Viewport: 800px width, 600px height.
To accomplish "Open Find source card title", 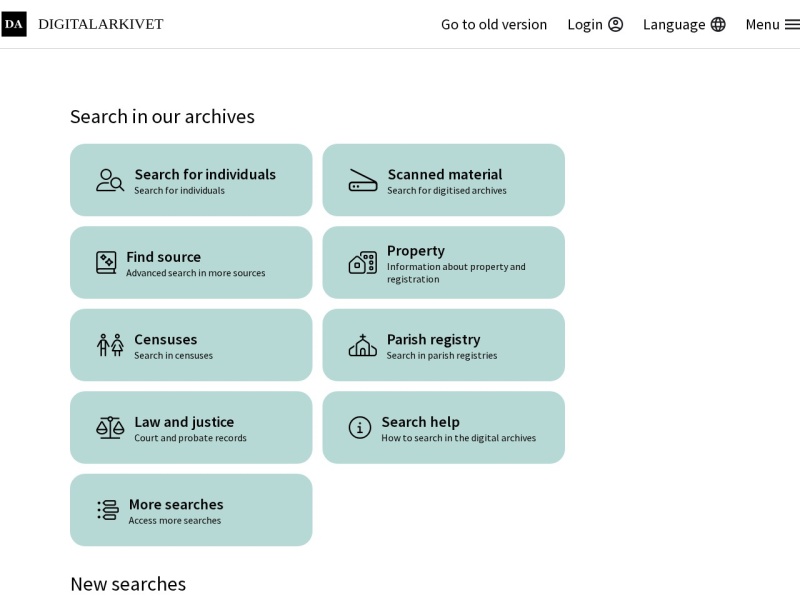I will coord(164,257).
